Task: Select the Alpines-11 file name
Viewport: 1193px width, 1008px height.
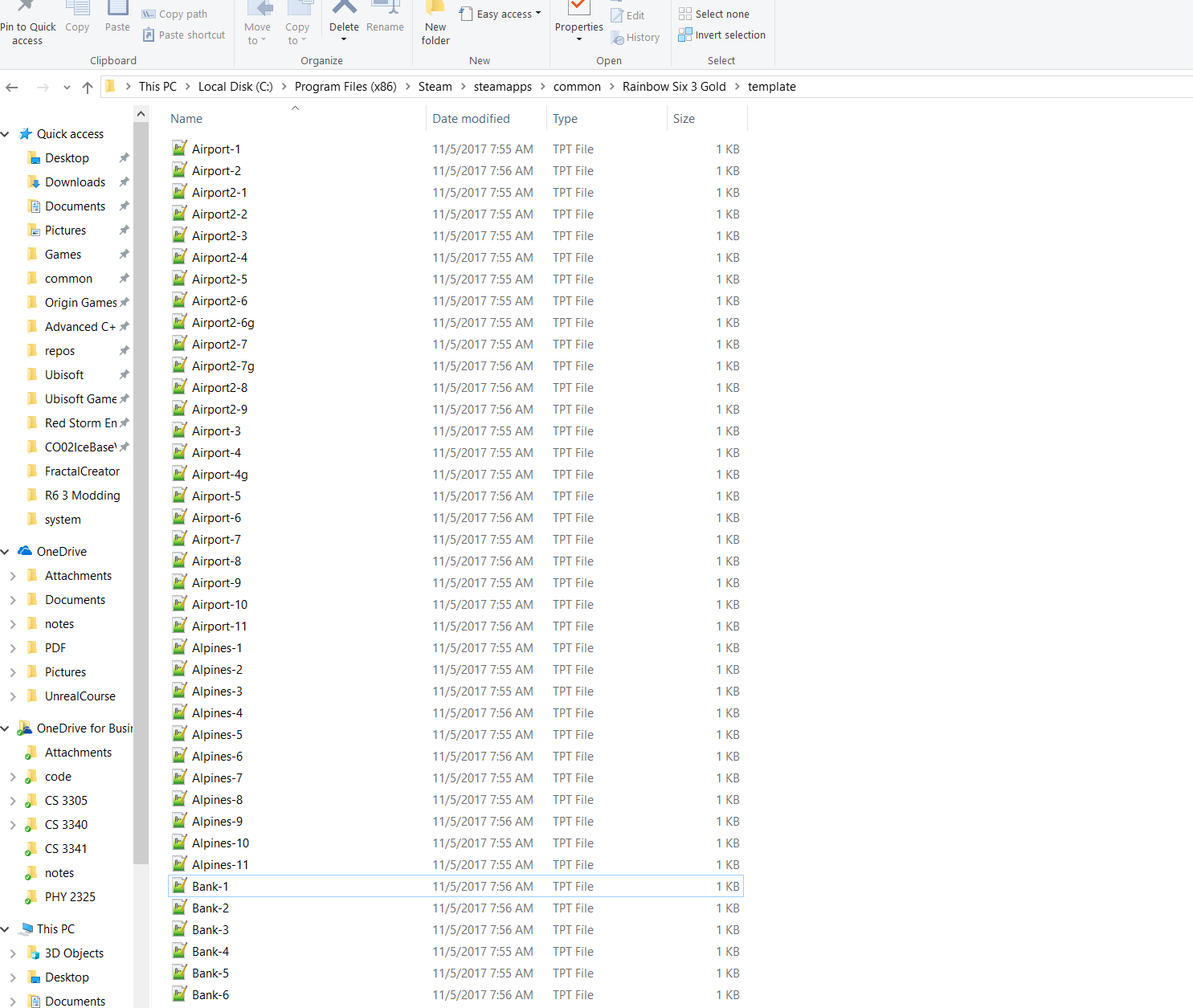Action: pos(220,865)
